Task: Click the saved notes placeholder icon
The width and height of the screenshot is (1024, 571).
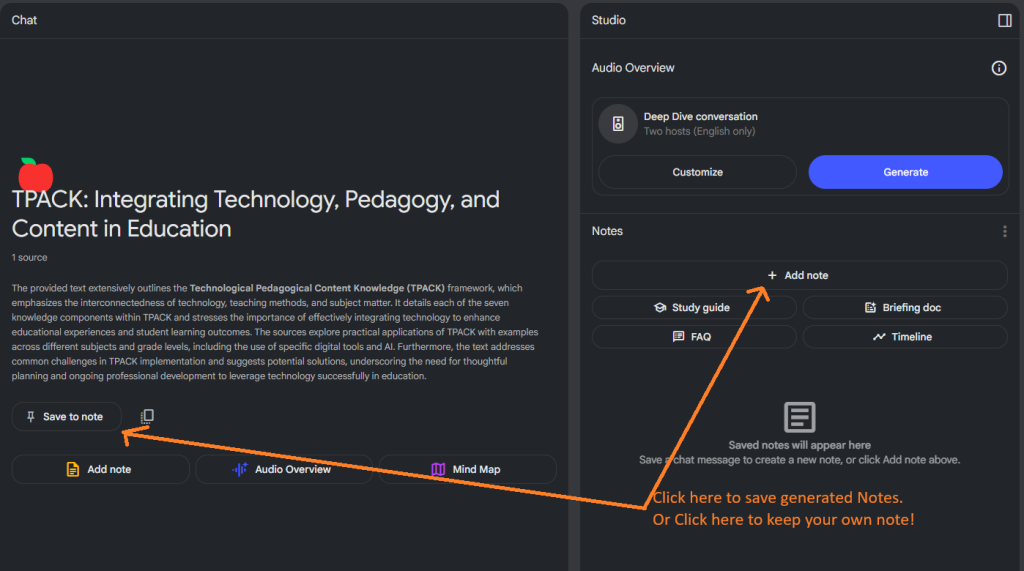Action: [x=799, y=417]
